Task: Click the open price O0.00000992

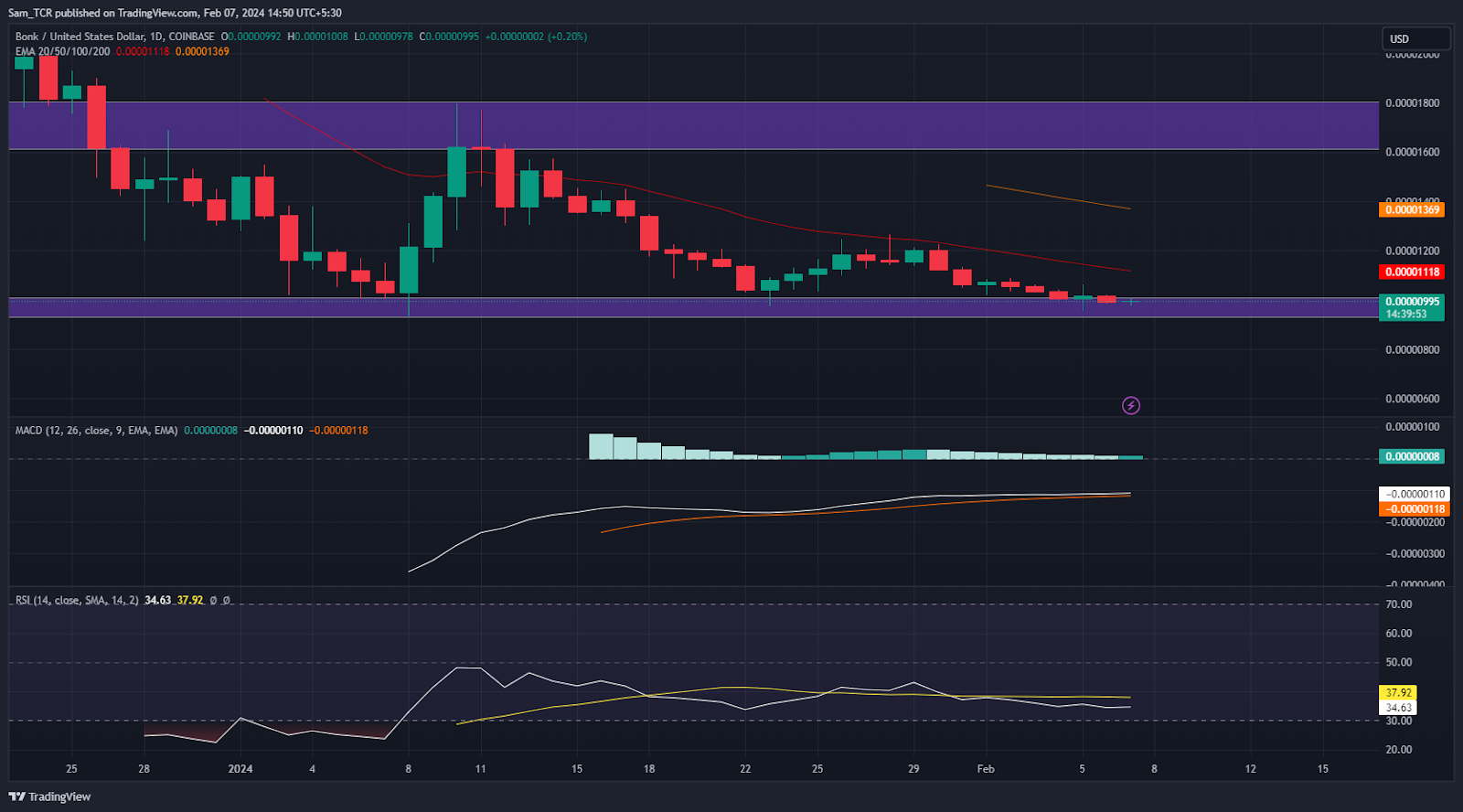Action: [251, 37]
